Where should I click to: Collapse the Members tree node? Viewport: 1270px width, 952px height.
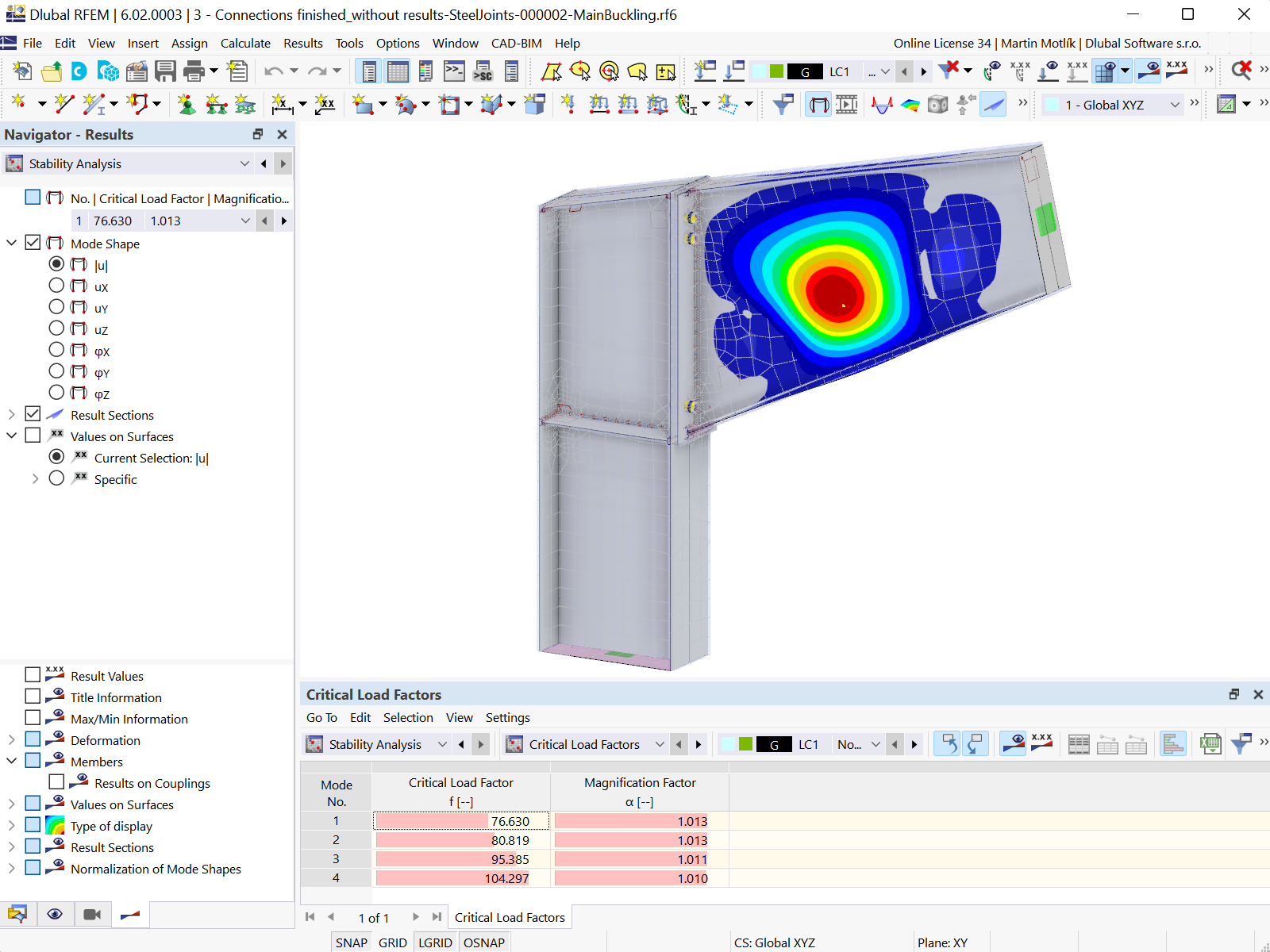[11, 761]
